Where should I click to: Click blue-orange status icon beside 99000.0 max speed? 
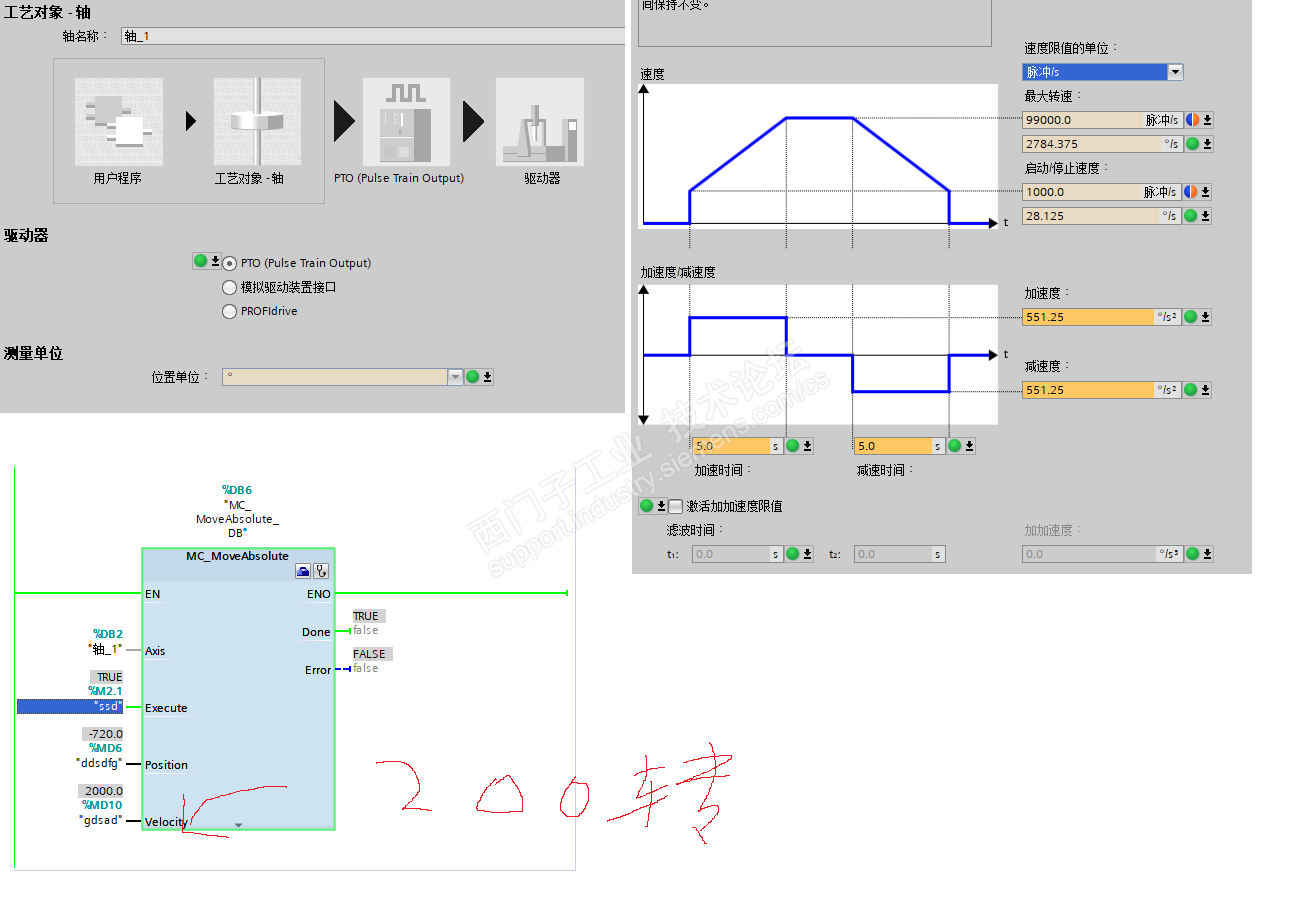1192,120
